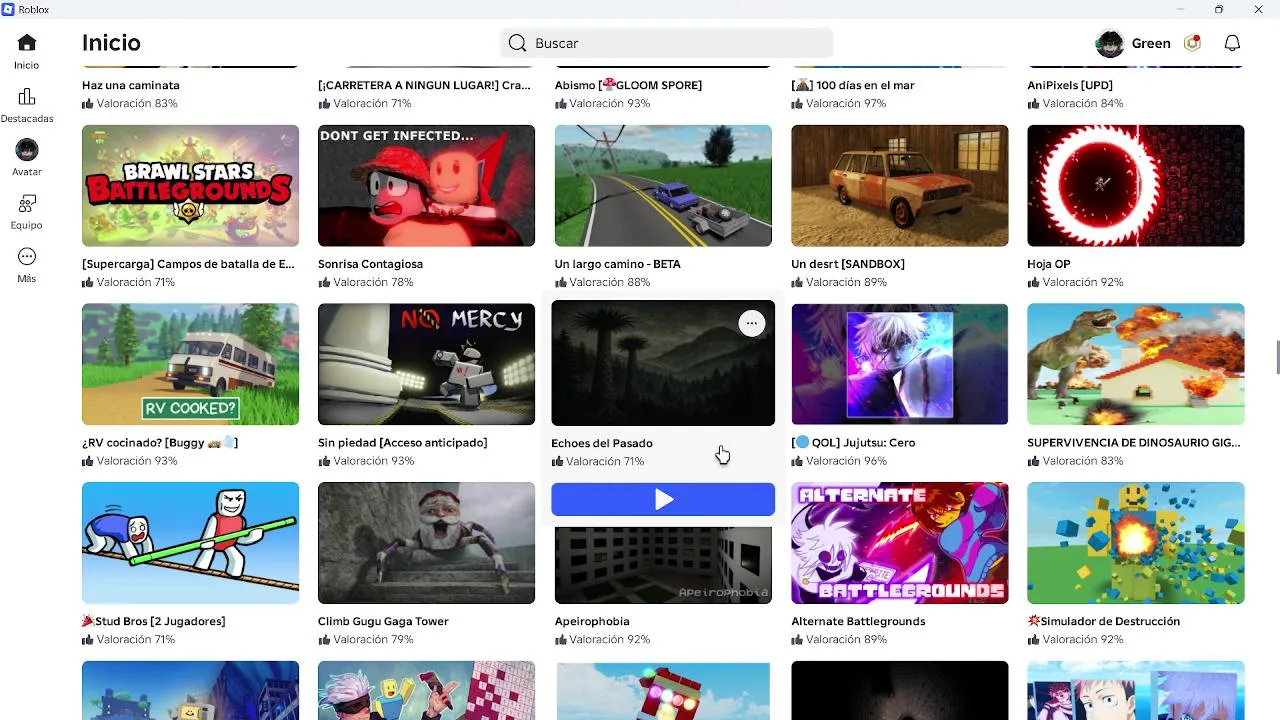Open the QOL Jujutsu: Cero thumbnail
Image resolution: width=1280 pixels, height=720 pixels.
[899, 364]
